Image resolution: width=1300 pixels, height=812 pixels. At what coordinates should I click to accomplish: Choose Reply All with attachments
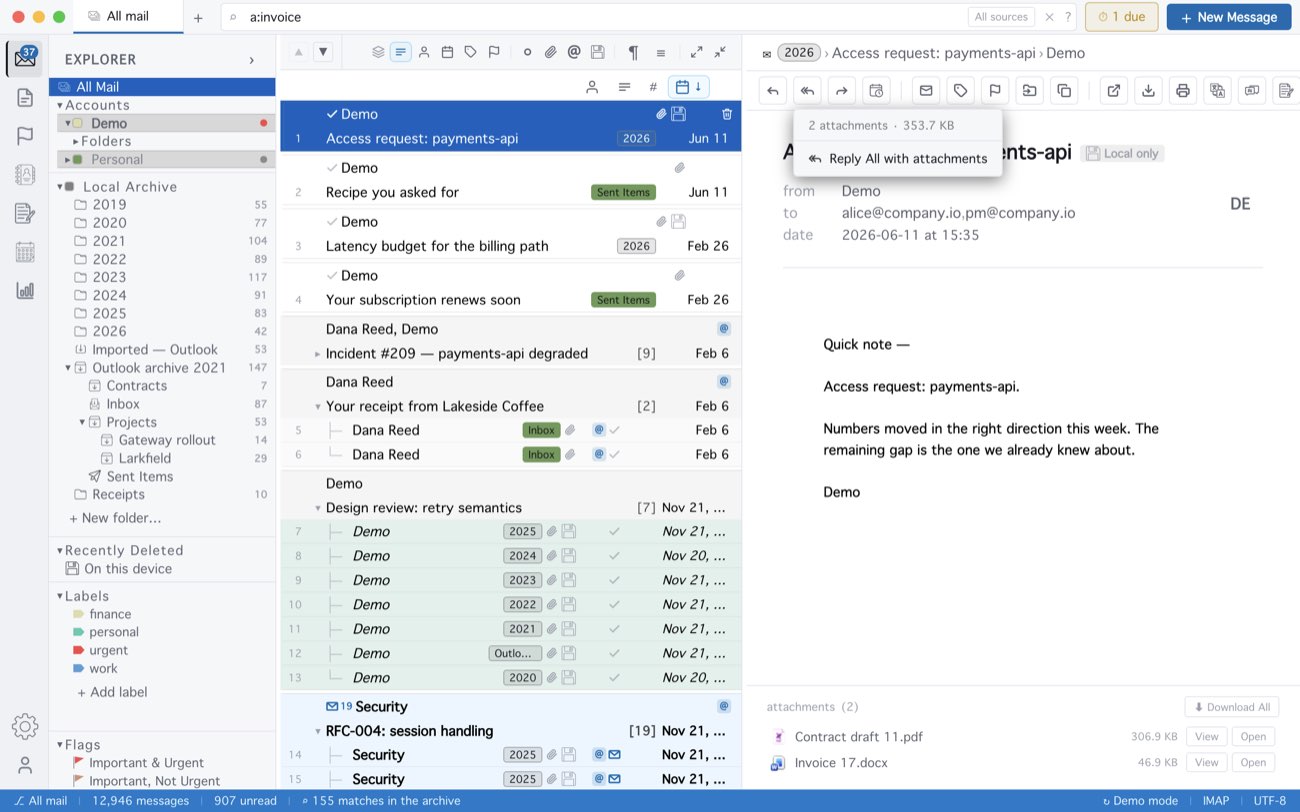coord(898,158)
